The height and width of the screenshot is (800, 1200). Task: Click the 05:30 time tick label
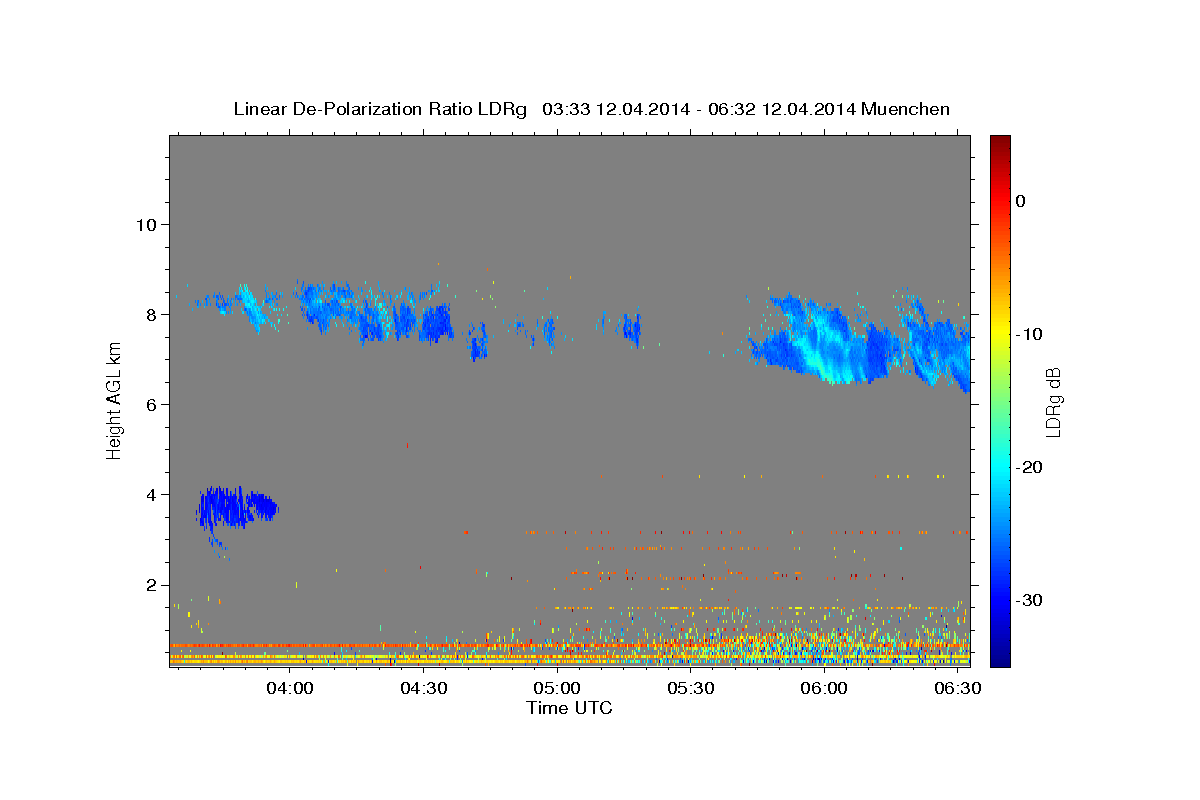coord(691,689)
